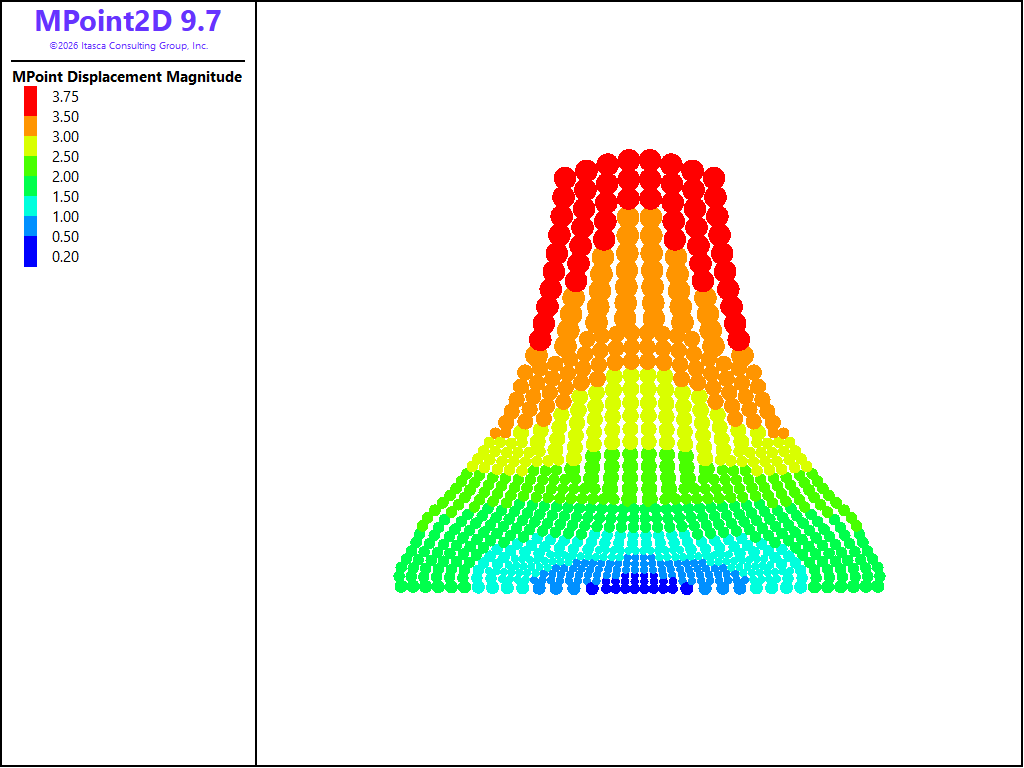The height and width of the screenshot is (768, 1024).
Task: Click the 2.00 legend value
Action: [65, 176]
